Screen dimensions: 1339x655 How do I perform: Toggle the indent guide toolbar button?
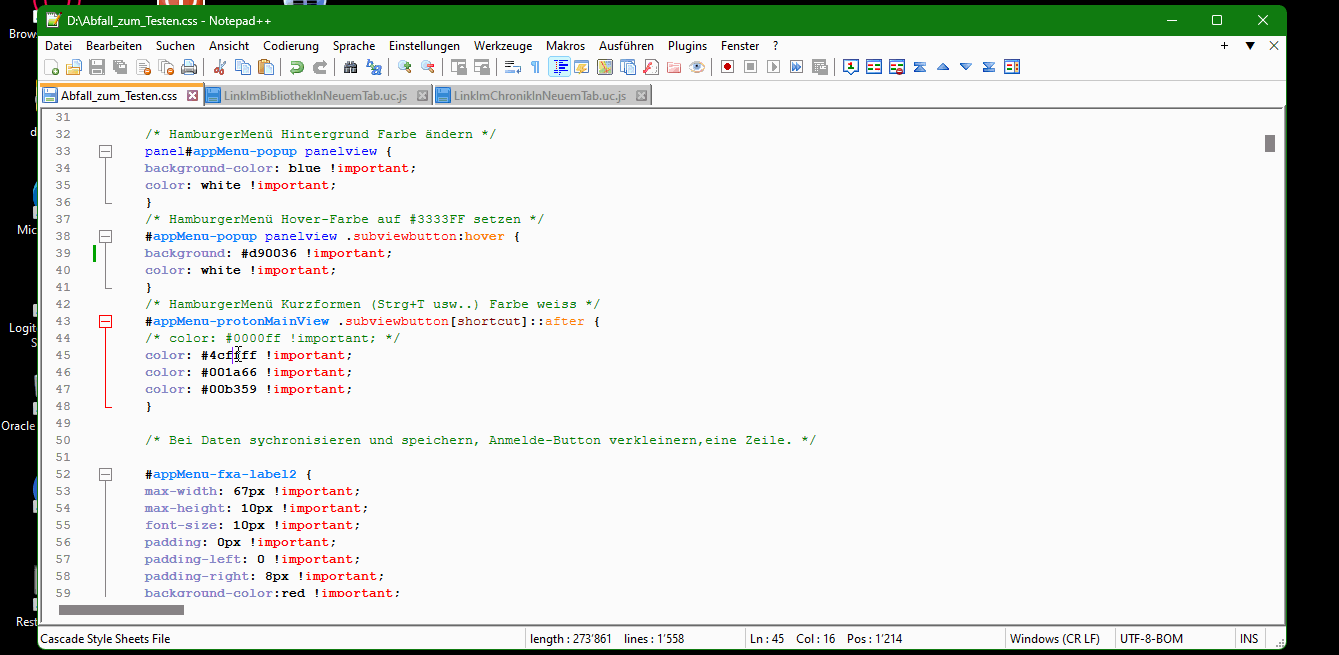(560, 67)
